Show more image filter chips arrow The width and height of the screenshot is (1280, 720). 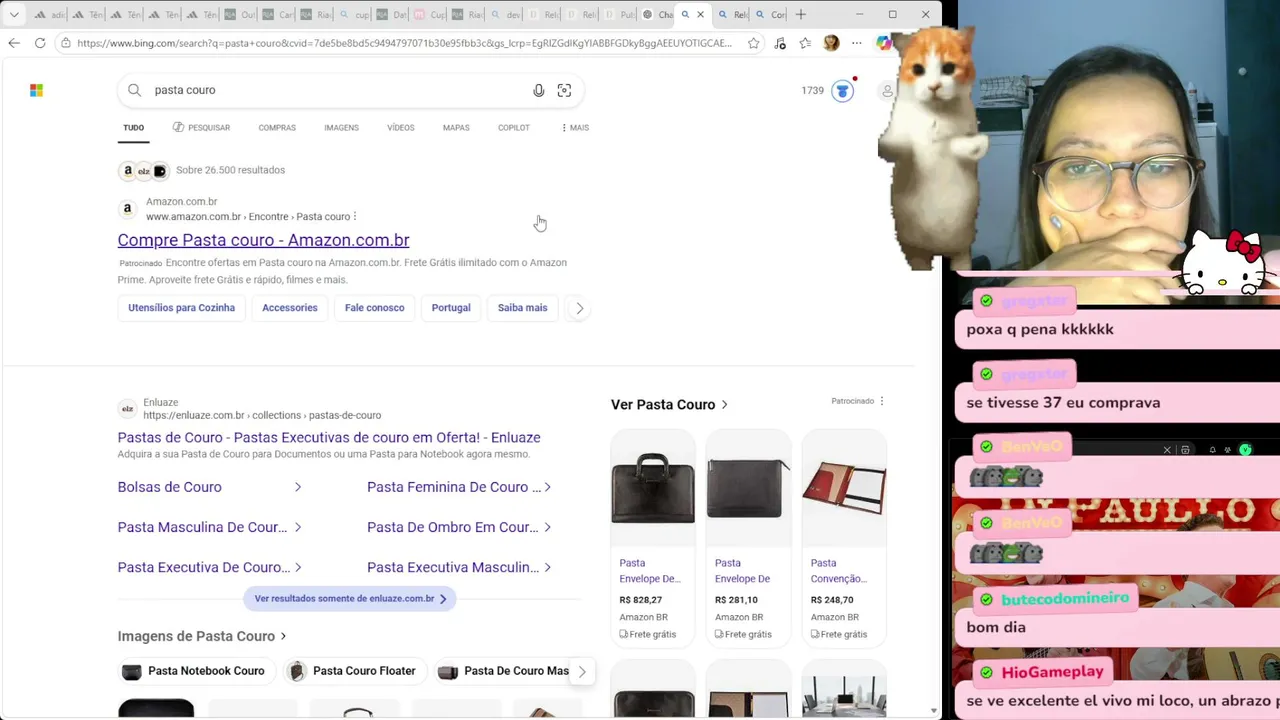click(582, 671)
